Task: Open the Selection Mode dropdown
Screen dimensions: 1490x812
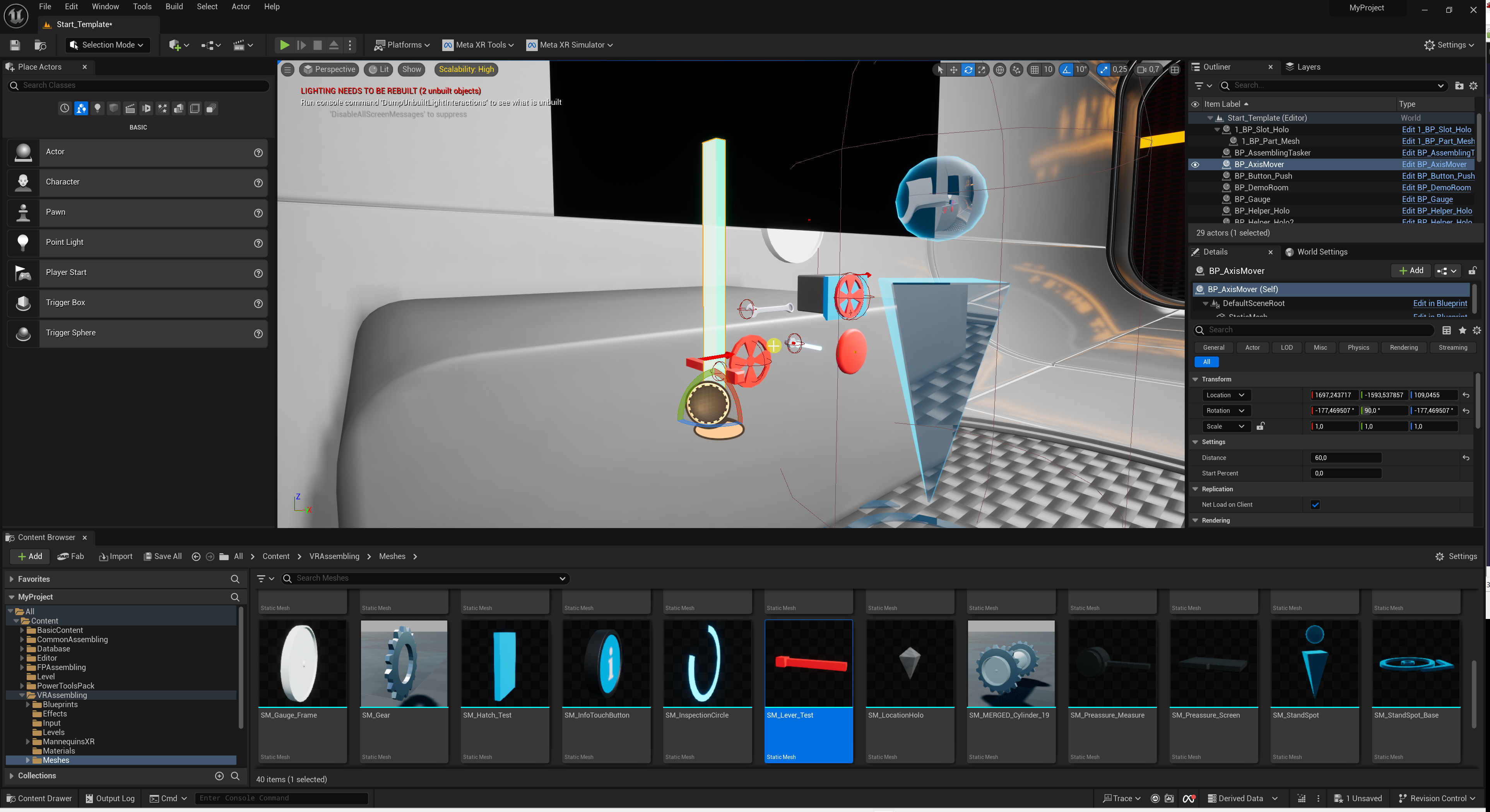Action: (x=107, y=44)
